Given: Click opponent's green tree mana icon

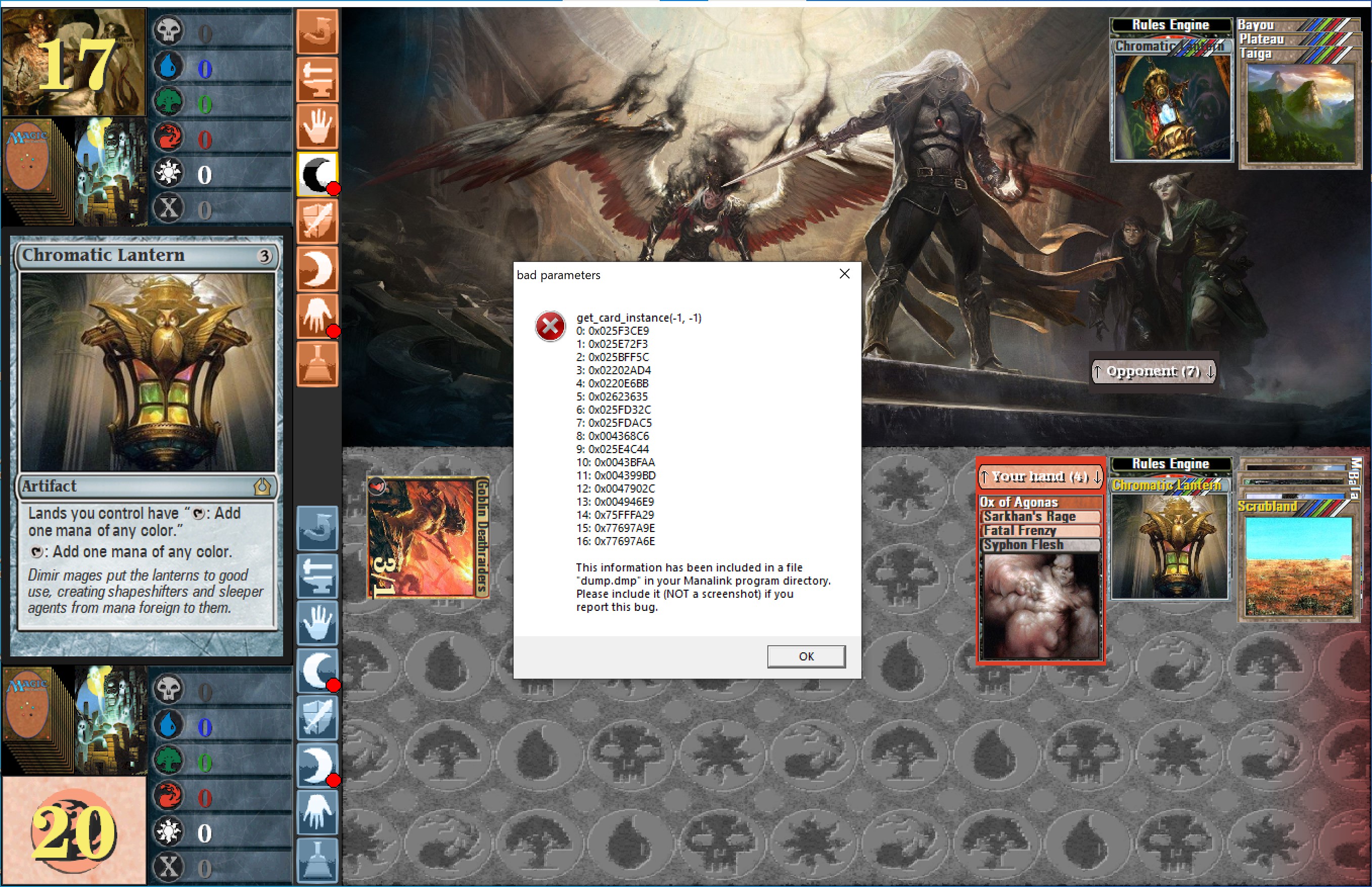Looking at the screenshot, I should click(x=168, y=102).
